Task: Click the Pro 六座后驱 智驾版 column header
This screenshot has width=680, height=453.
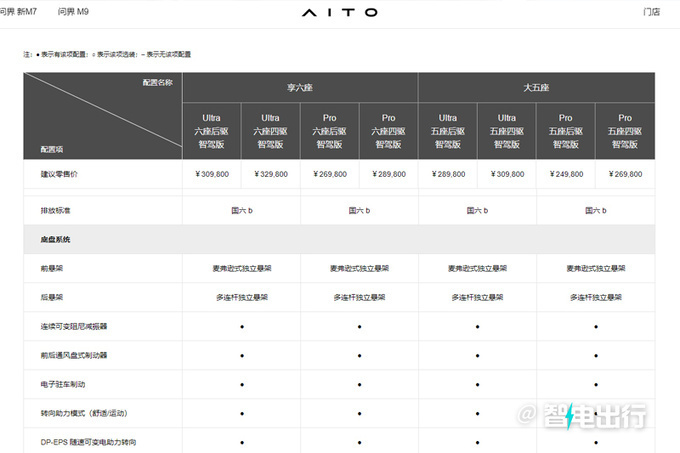Action: point(330,131)
